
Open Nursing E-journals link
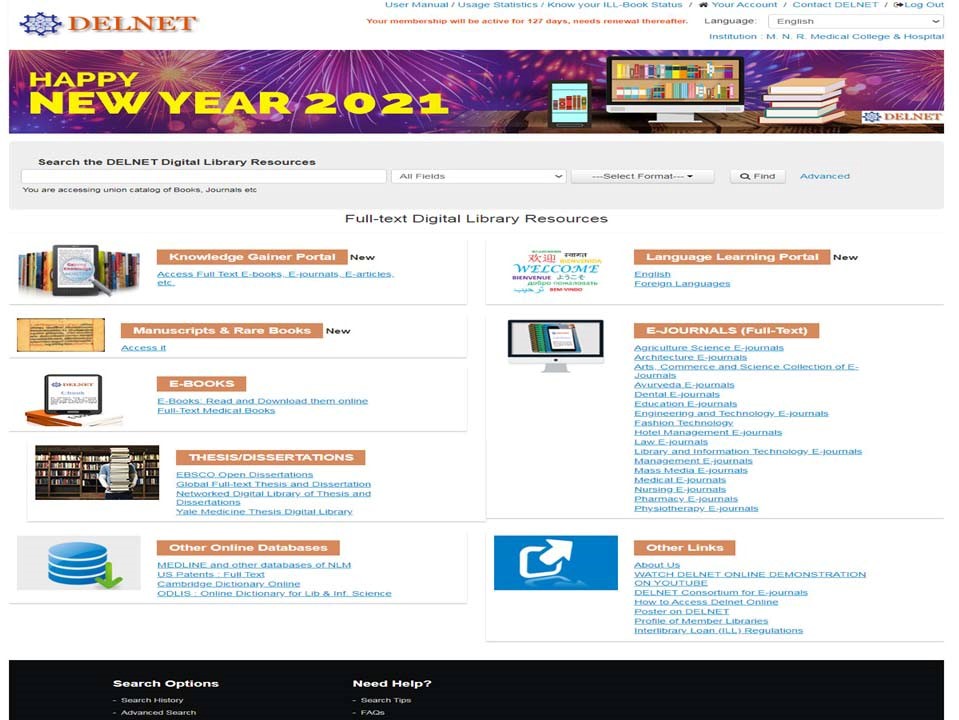(x=680, y=489)
